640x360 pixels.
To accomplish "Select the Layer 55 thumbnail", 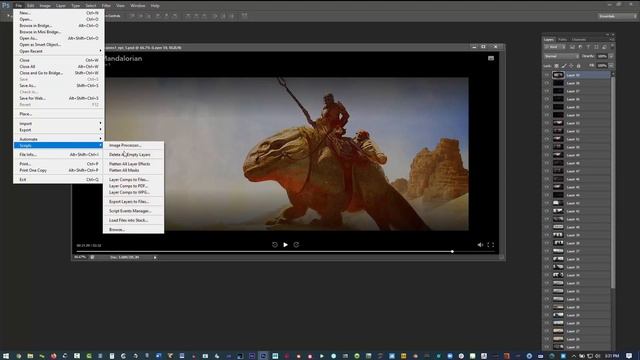I will 558,107.
